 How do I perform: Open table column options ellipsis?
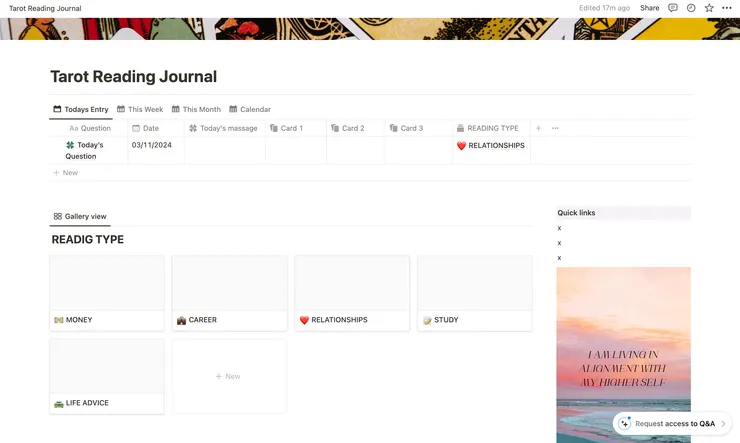click(x=555, y=128)
